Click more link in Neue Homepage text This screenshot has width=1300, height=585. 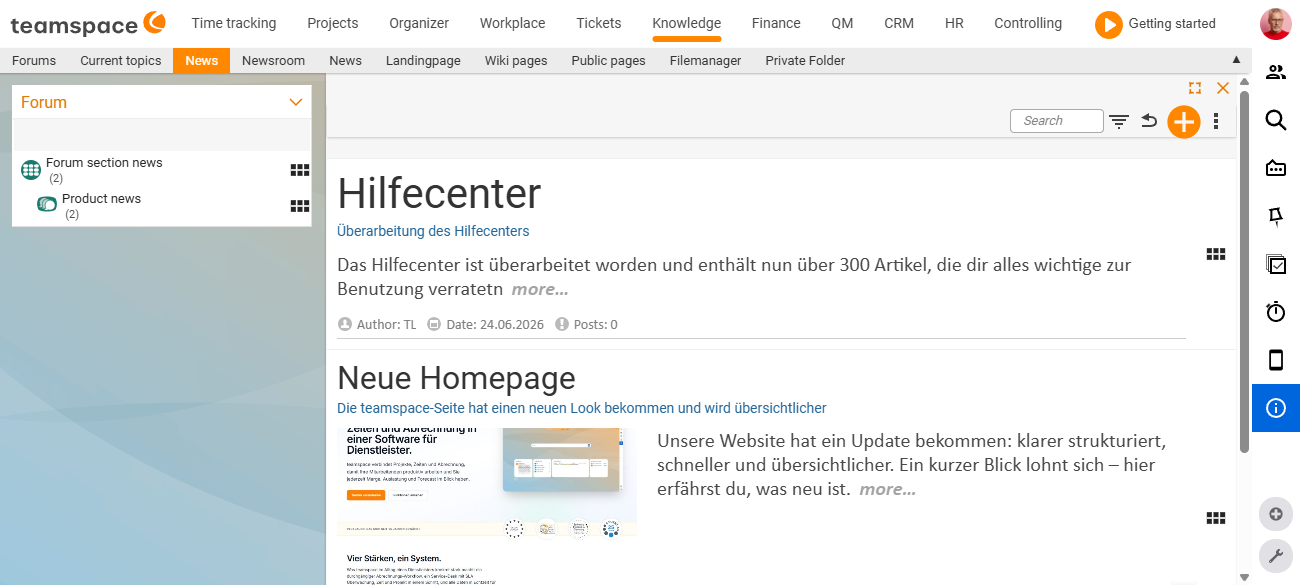(x=887, y=490)
